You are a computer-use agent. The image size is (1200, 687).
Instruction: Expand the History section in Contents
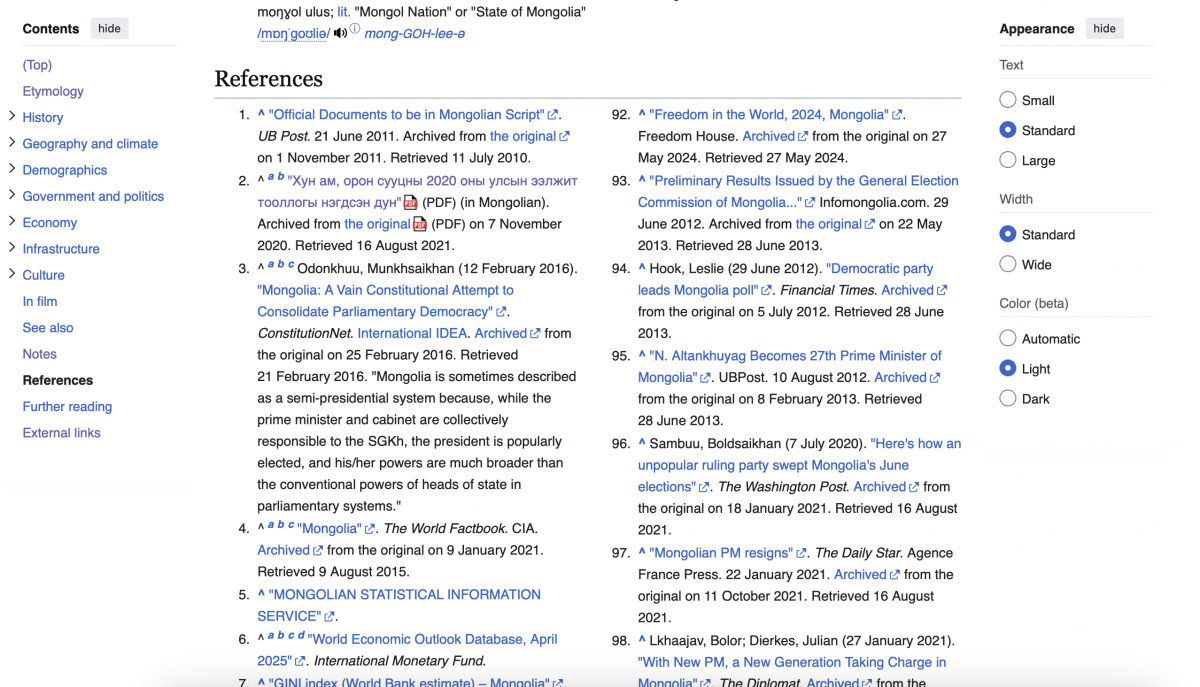click(12, 117)
